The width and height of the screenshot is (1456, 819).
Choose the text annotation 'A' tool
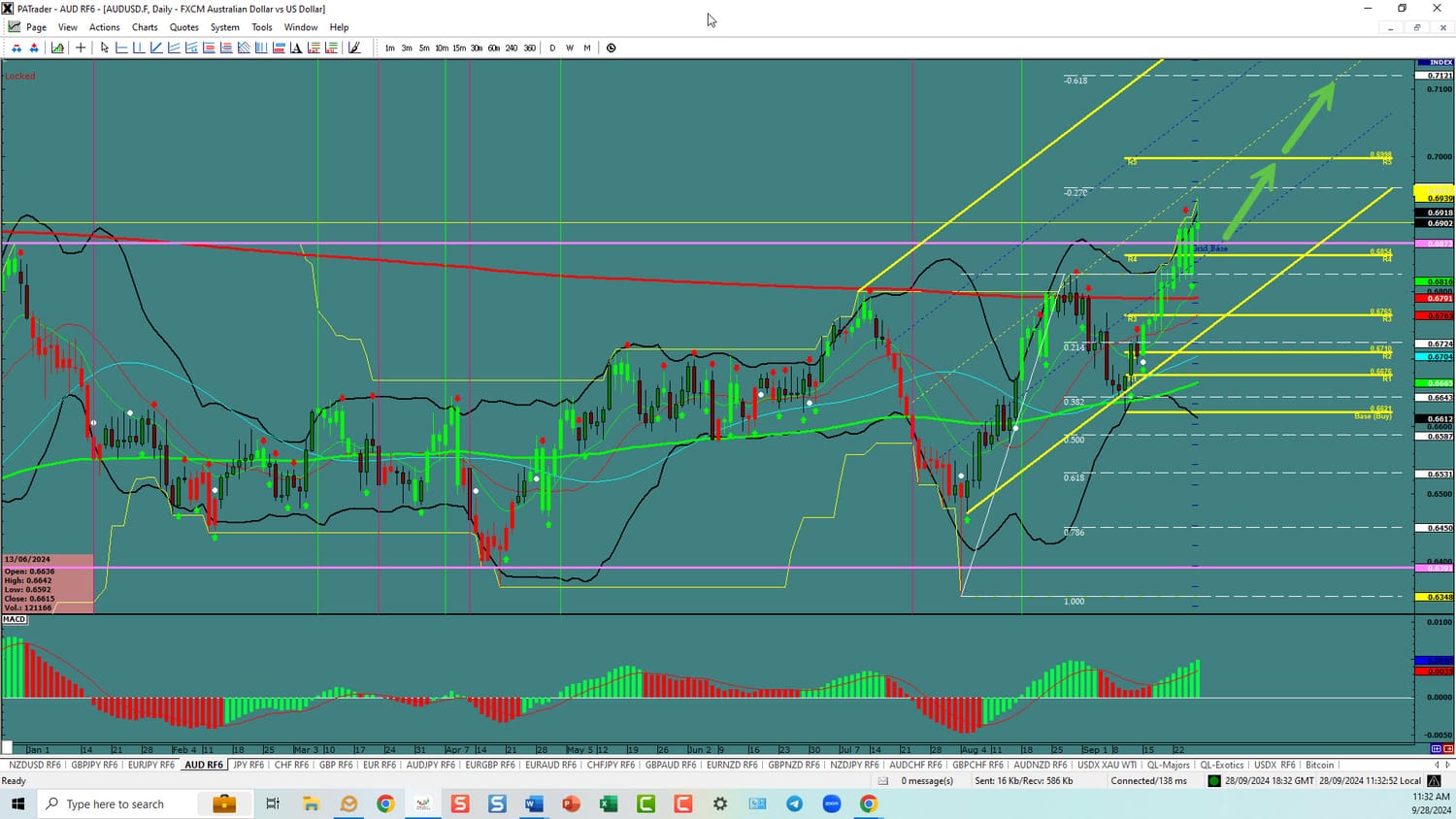pyautogui.click(x=296, y=48)
